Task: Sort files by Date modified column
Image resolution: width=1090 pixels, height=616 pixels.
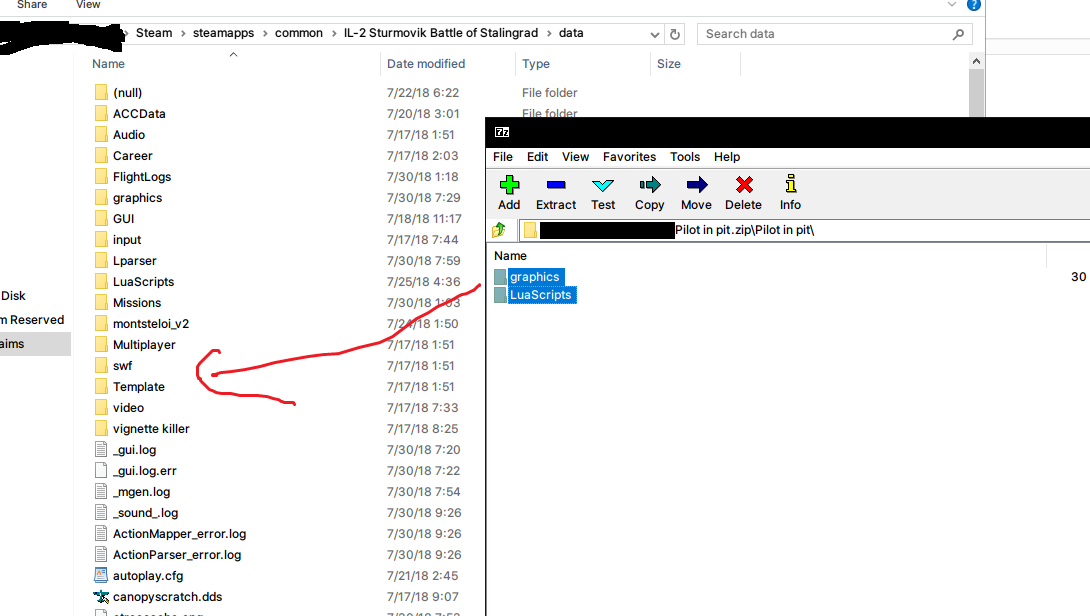Action: [426, 64]
